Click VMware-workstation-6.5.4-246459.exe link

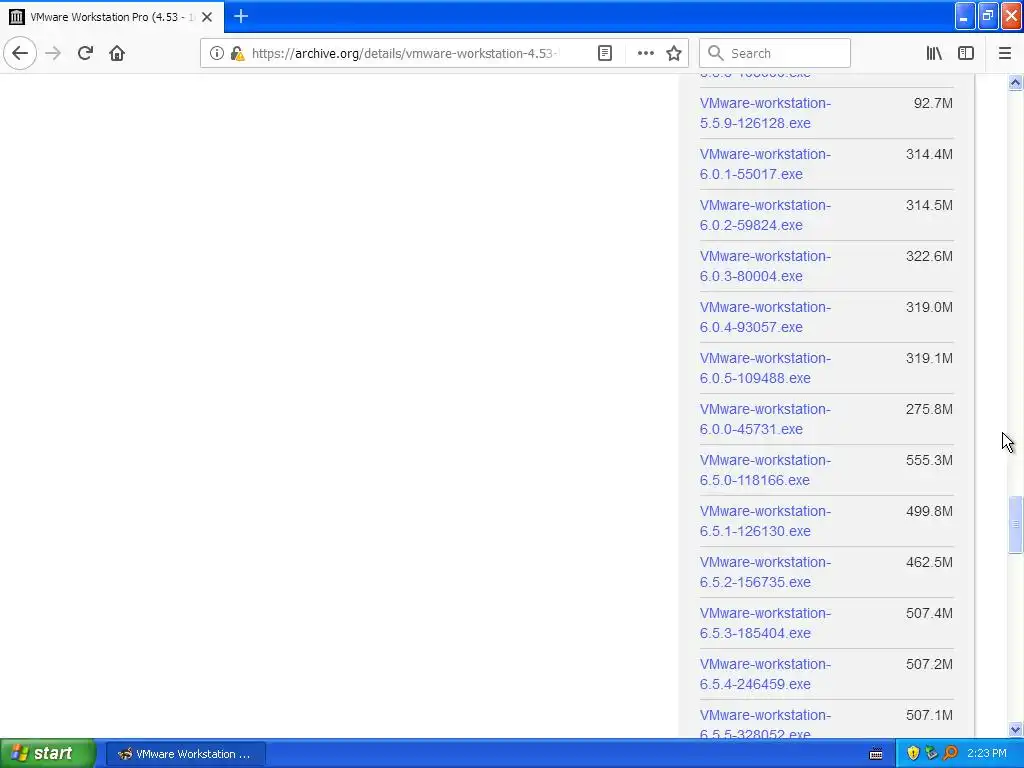(765, 673)
